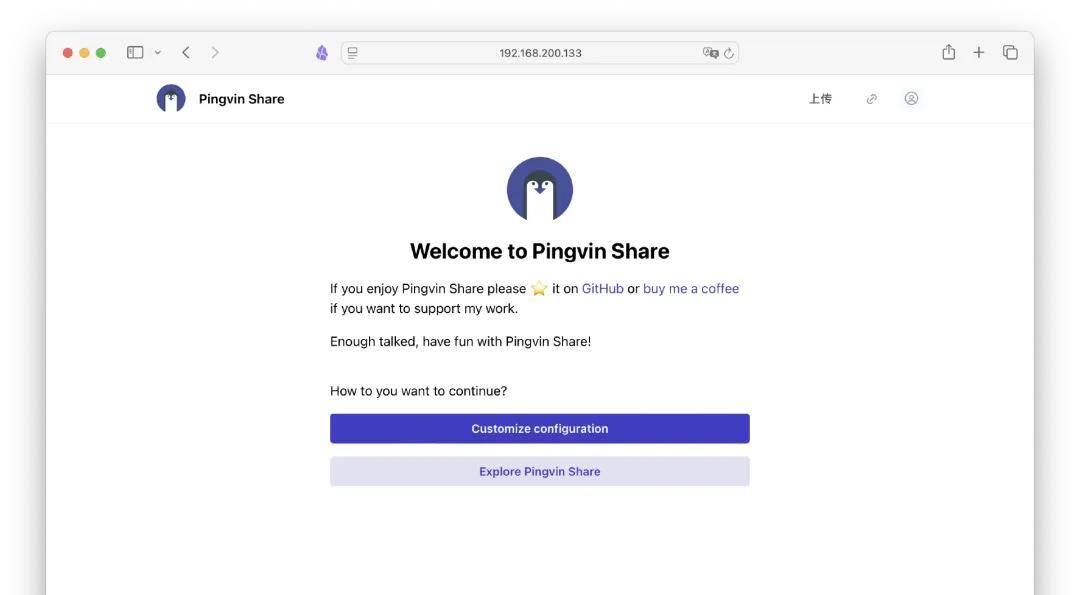Click the large penguin logo image
This screenshot has height=595, width=1080.
(539, 189)
